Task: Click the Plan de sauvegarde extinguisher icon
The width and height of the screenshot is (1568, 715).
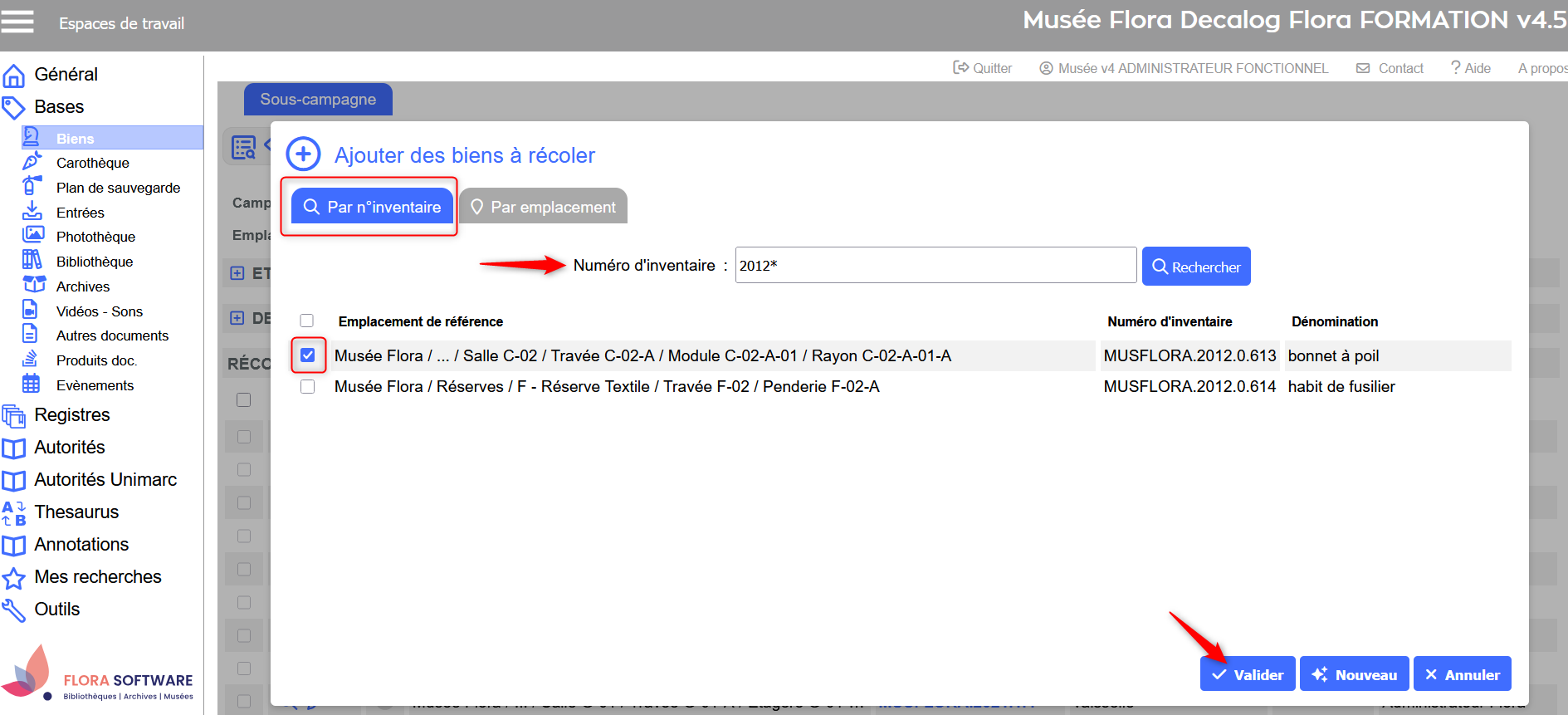Action: click(x=32, y=186)
